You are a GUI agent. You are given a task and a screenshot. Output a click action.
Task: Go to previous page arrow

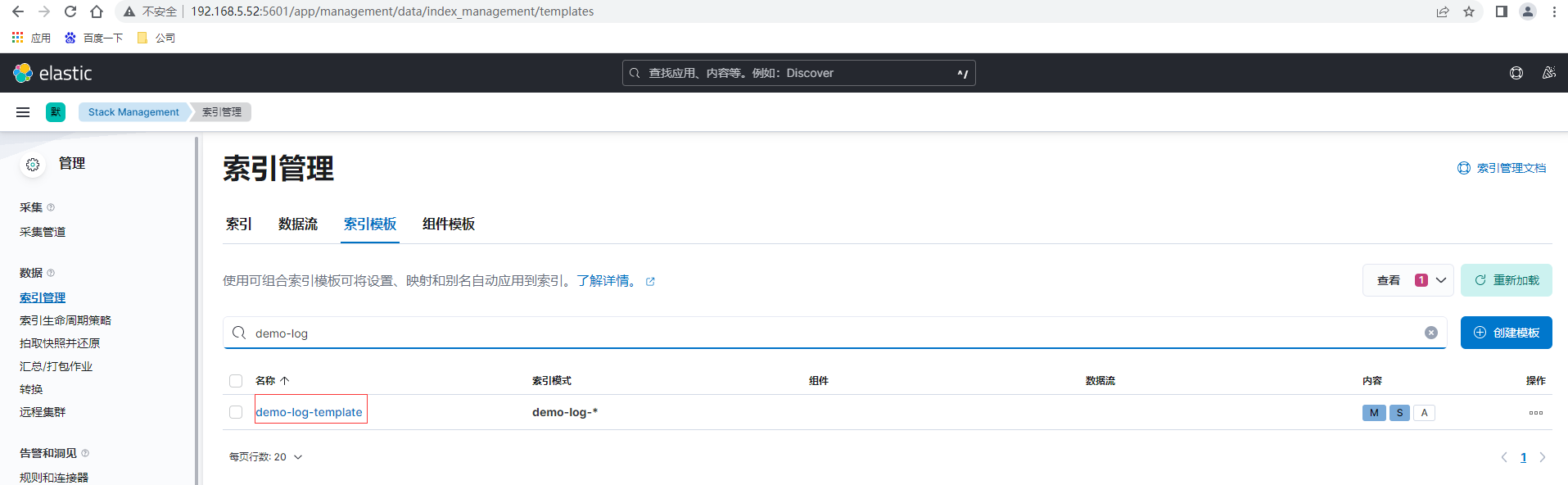pos(1504,457)
